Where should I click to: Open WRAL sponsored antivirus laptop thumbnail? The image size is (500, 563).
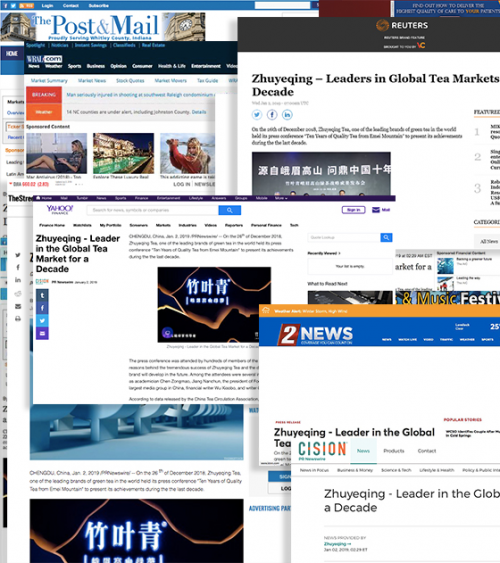click(56, 153)
